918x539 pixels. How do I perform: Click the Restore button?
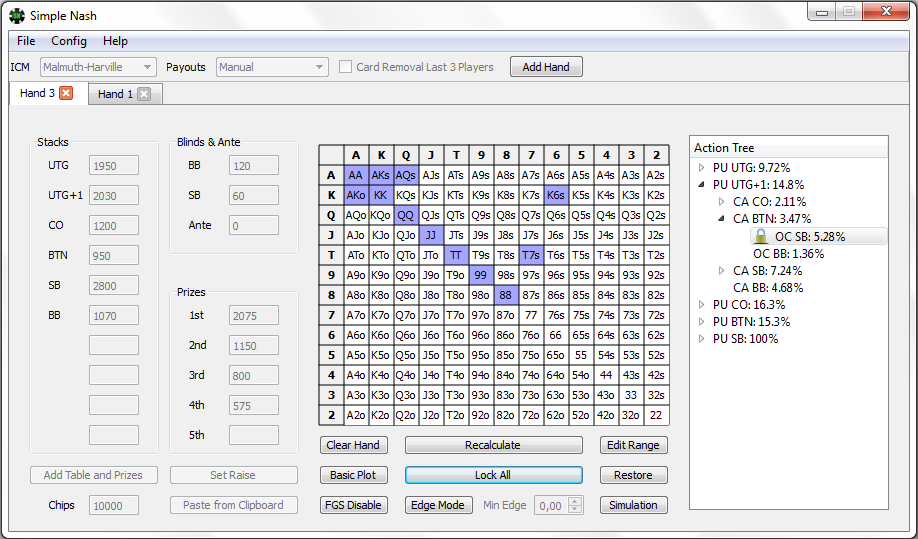(x=633, y=475)
